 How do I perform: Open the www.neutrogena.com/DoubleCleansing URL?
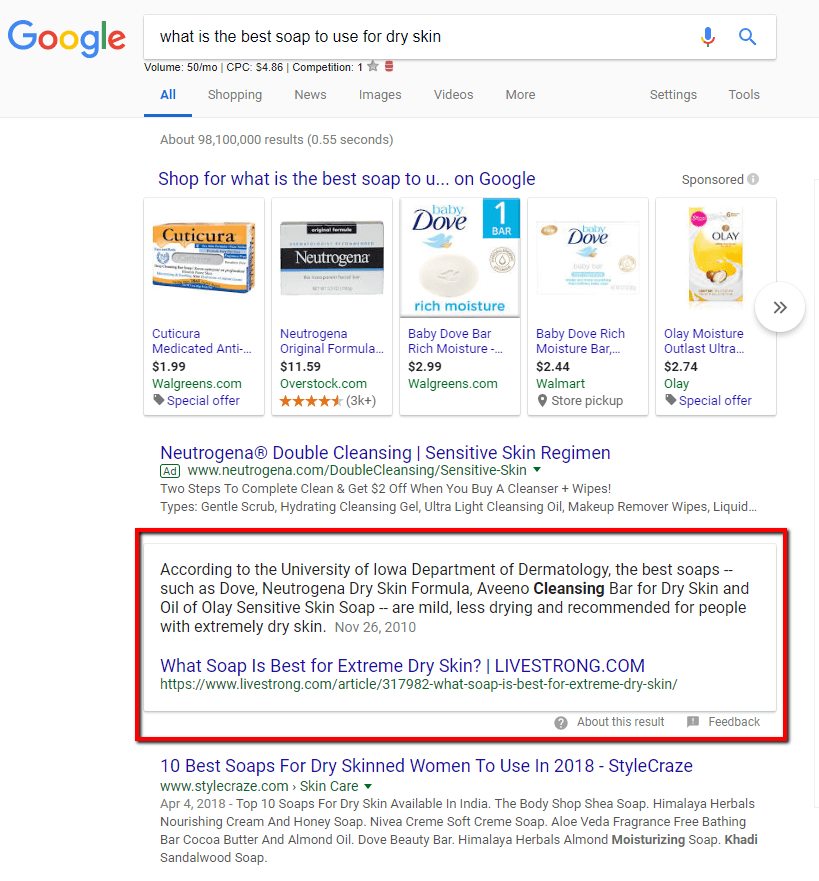point(357,470)
